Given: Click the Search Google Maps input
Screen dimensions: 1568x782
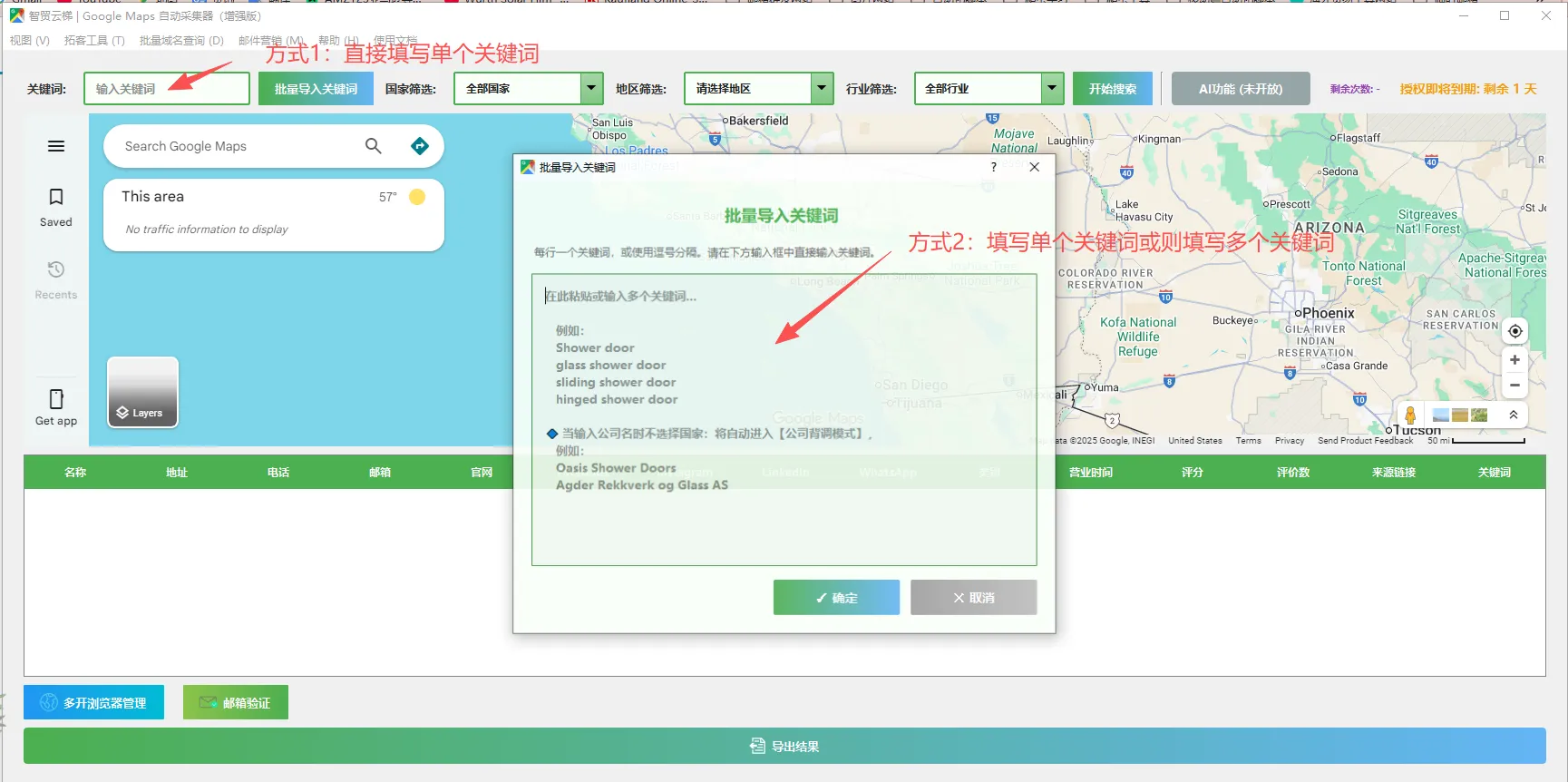Looking at the screenshot, I should [236, 146].
